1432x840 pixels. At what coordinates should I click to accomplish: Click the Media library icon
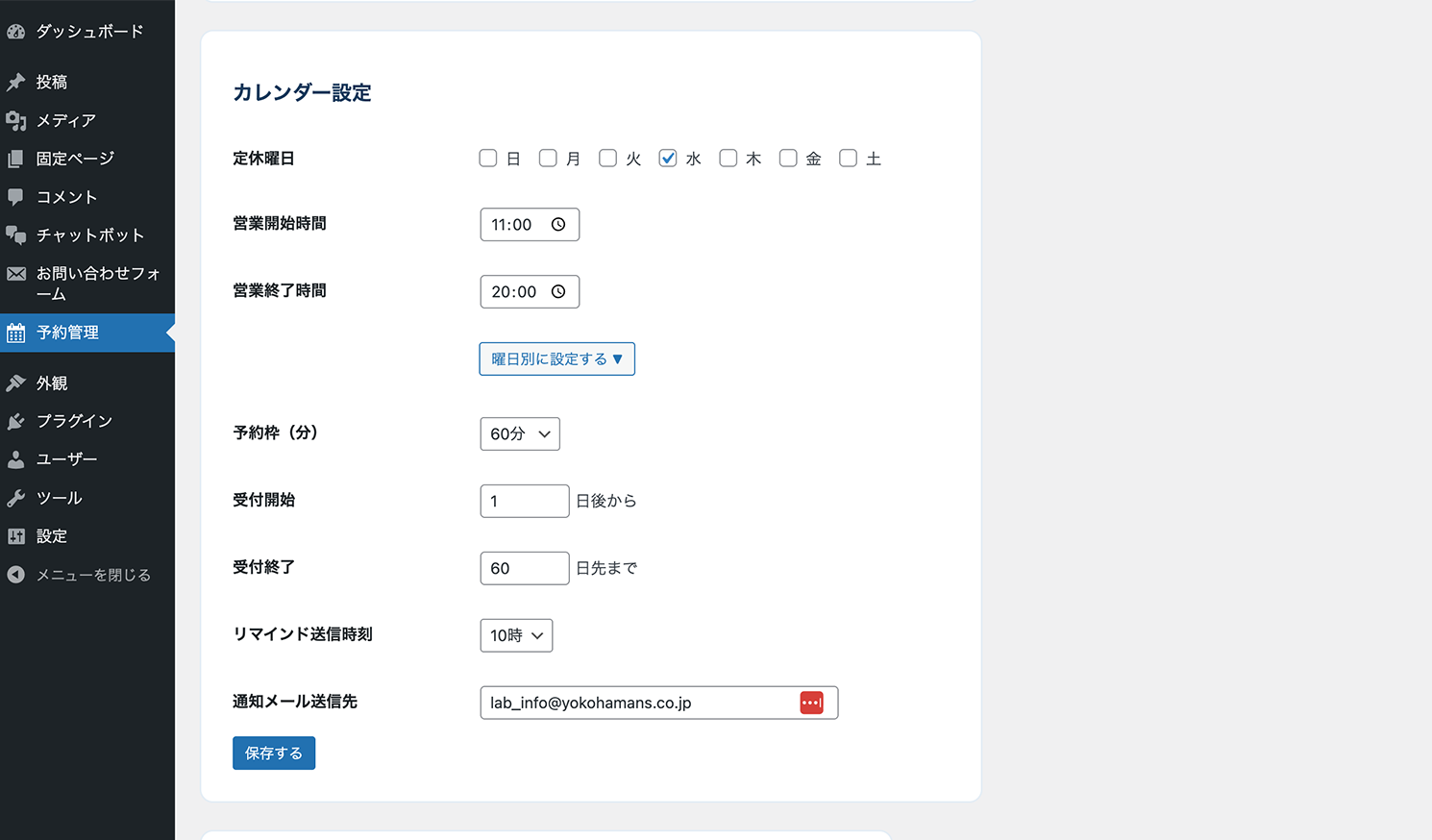click(16, 121)
